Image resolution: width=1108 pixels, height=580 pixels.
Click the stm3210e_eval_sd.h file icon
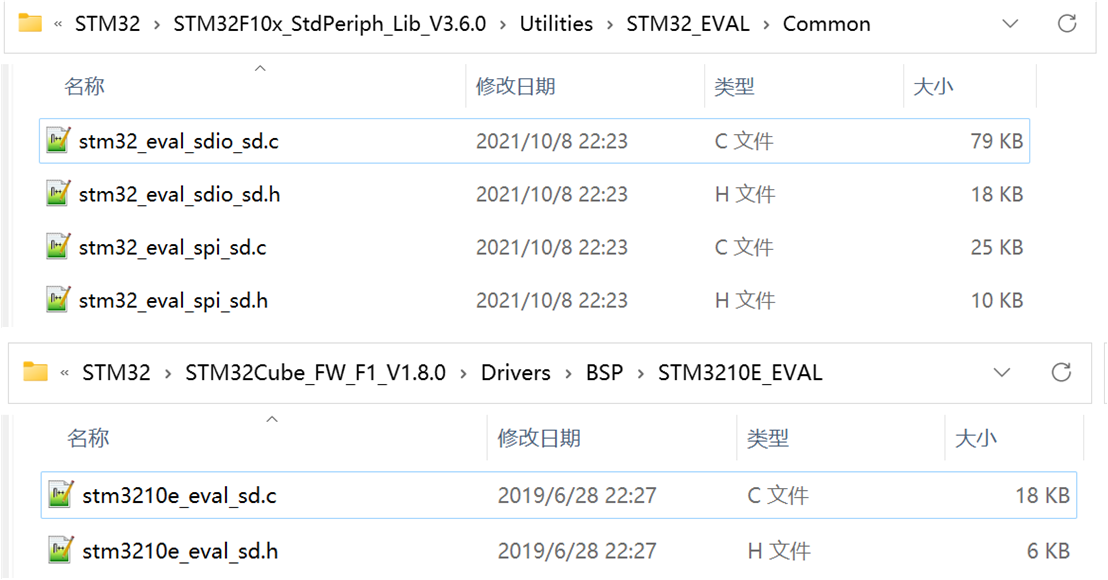point(61,550)
